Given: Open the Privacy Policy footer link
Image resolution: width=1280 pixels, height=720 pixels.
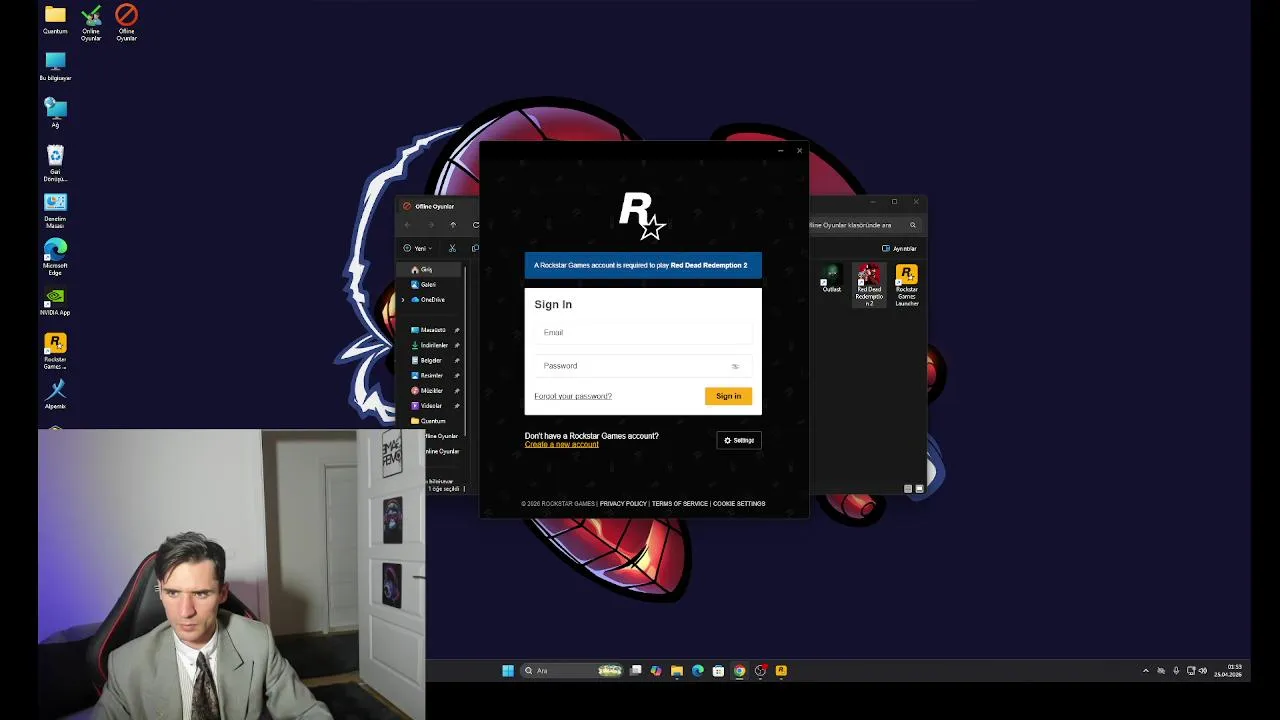Looking at the screenshot, I should (x=623, y=503).
